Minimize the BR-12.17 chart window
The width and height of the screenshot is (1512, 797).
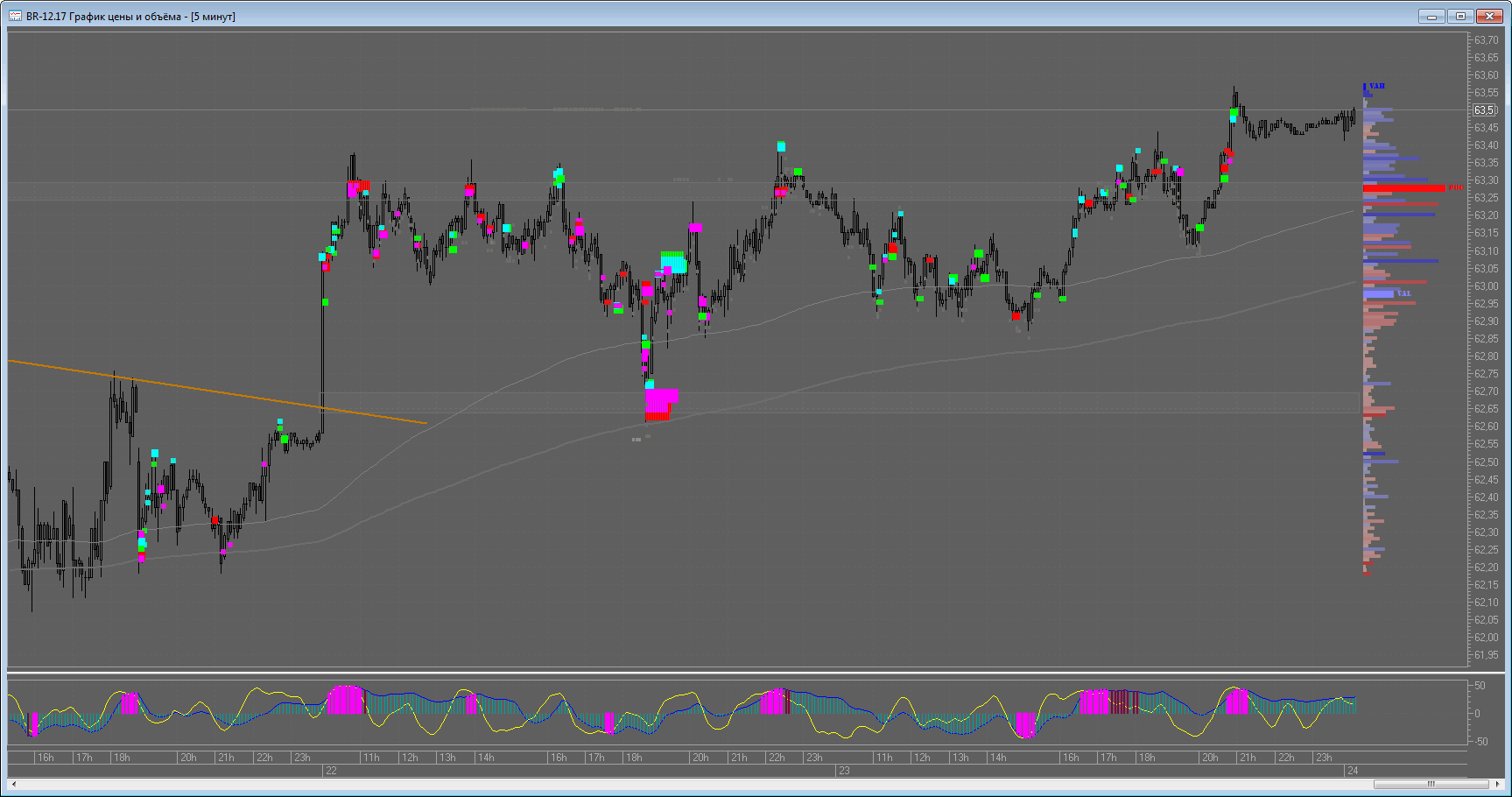[1433, 16]
